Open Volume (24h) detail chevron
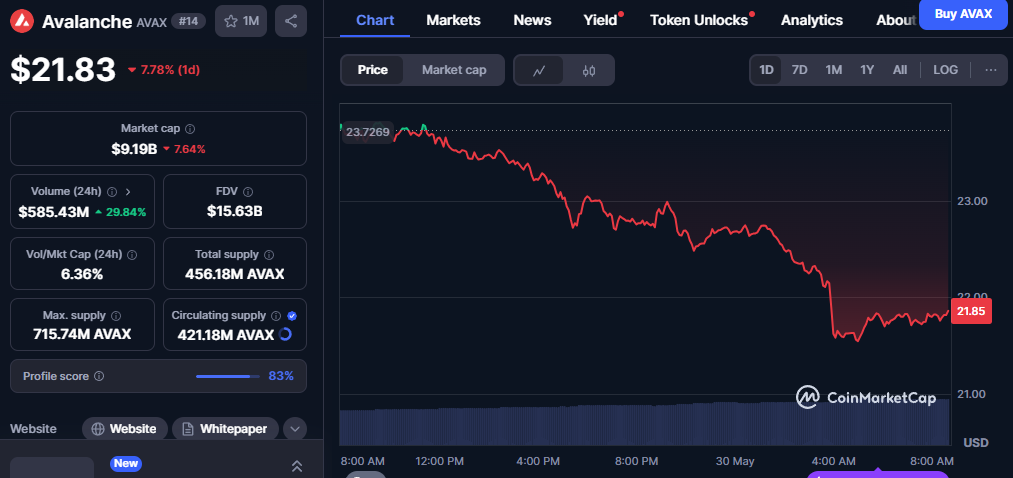The height and width of the screenshot is (478, 1013). click(128, 192)
